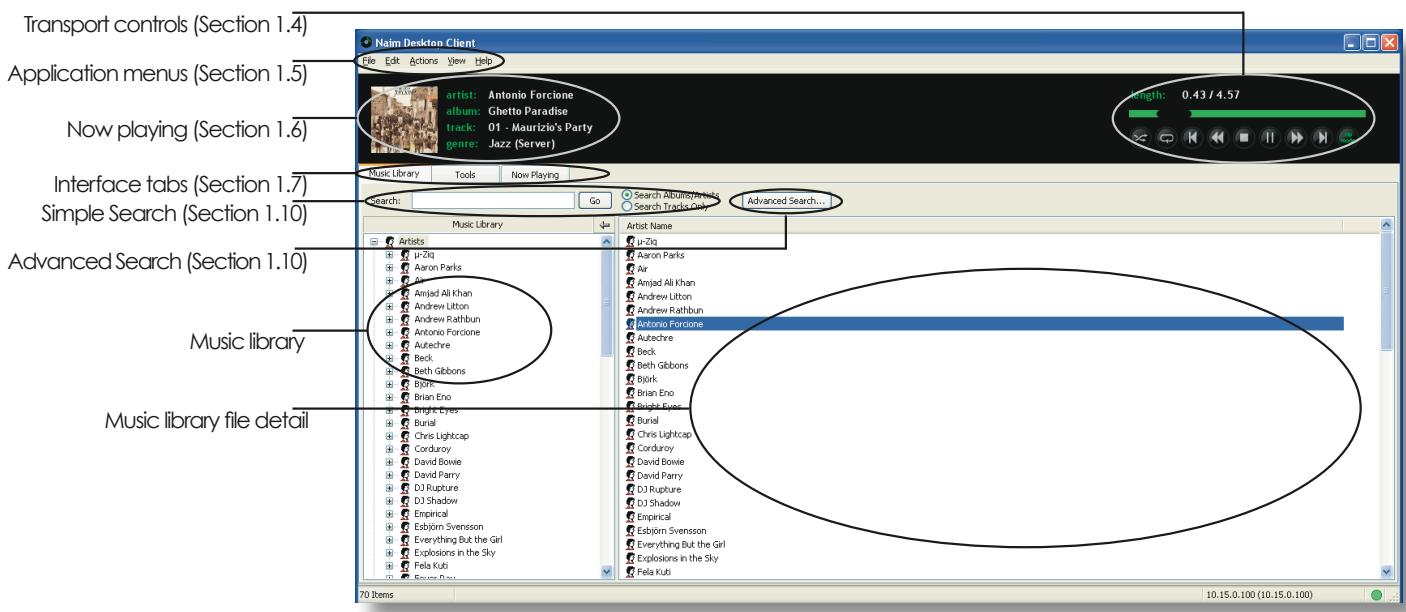
Task: Select Explosions in the Sky in the tree
Action: 457,553
